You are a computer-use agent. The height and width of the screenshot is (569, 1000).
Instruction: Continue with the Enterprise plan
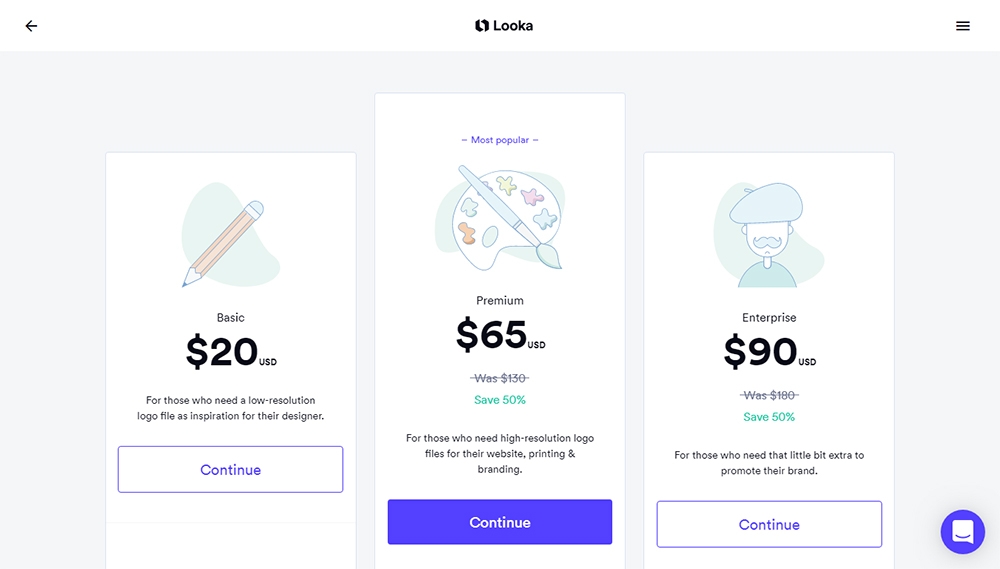point(769,524)
